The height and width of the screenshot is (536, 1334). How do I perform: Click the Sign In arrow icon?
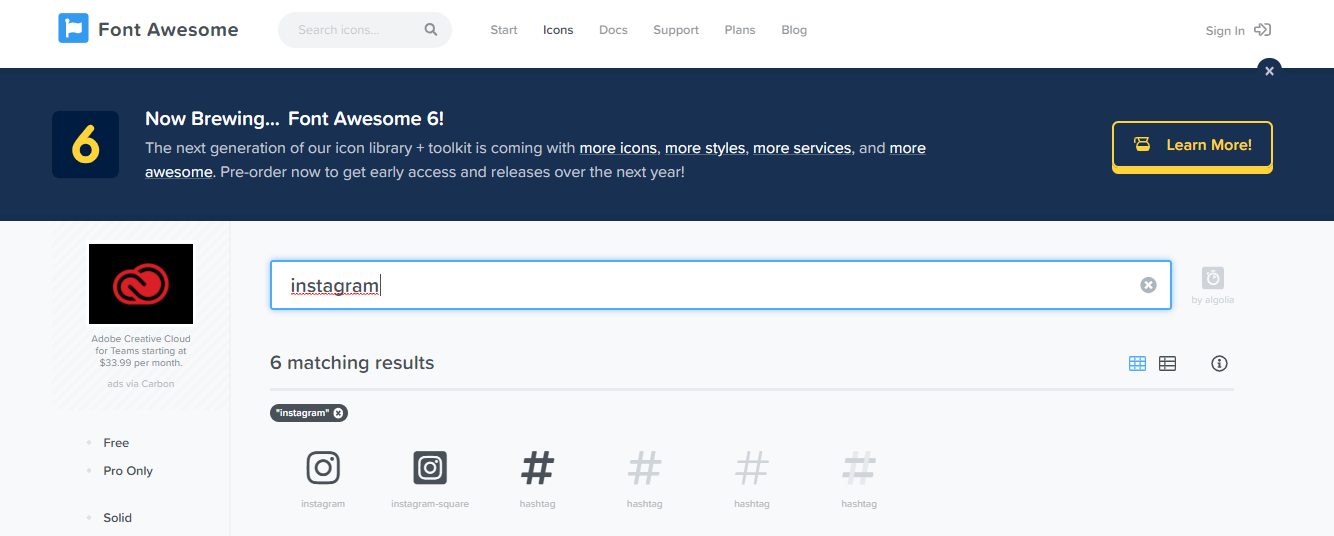click(x=1263, y=30)
